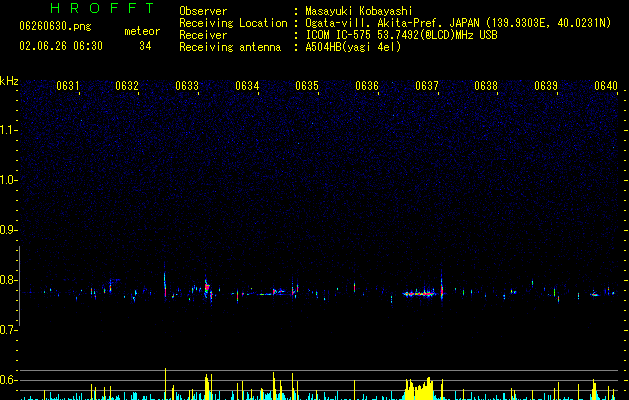Click the 0638 time marker
Viewport: 629px width, 400px height.
(x=486, y=86)
